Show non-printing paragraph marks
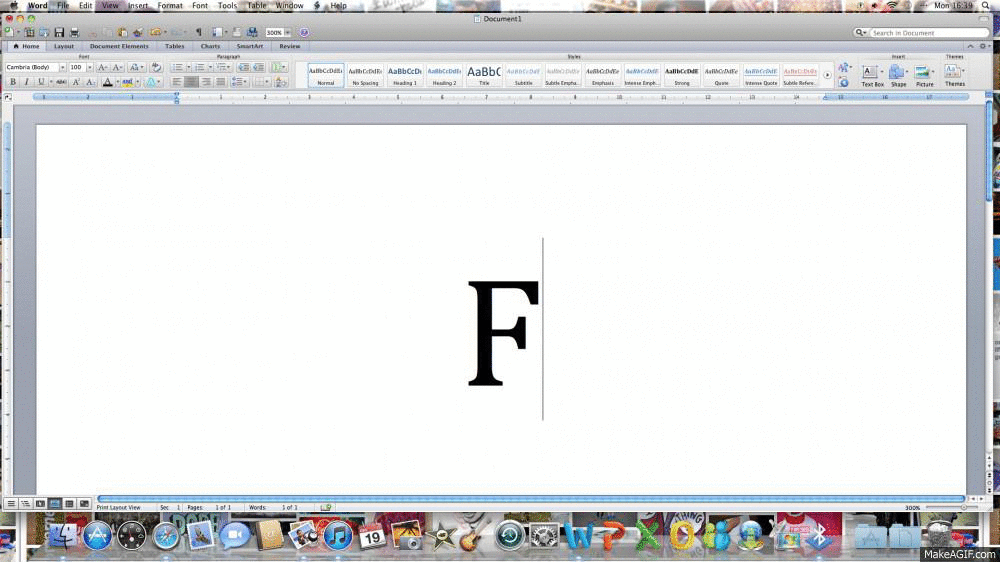Screen dimensions: 1000x562 198,33
